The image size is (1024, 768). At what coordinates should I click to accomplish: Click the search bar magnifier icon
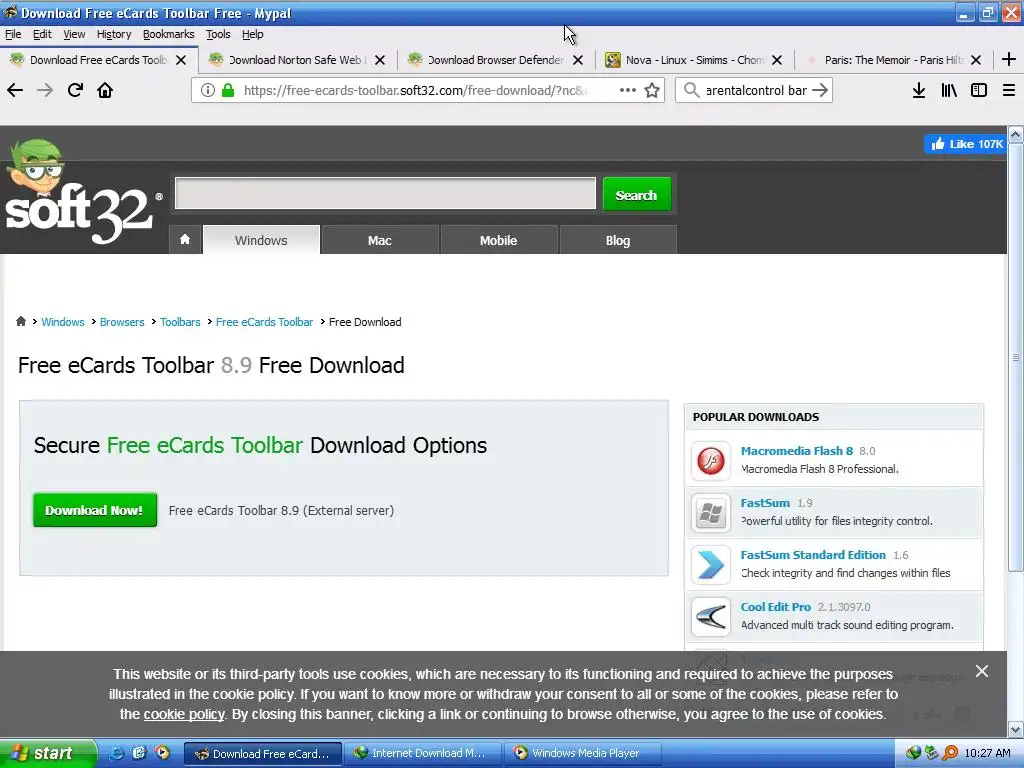click(691, 90)
